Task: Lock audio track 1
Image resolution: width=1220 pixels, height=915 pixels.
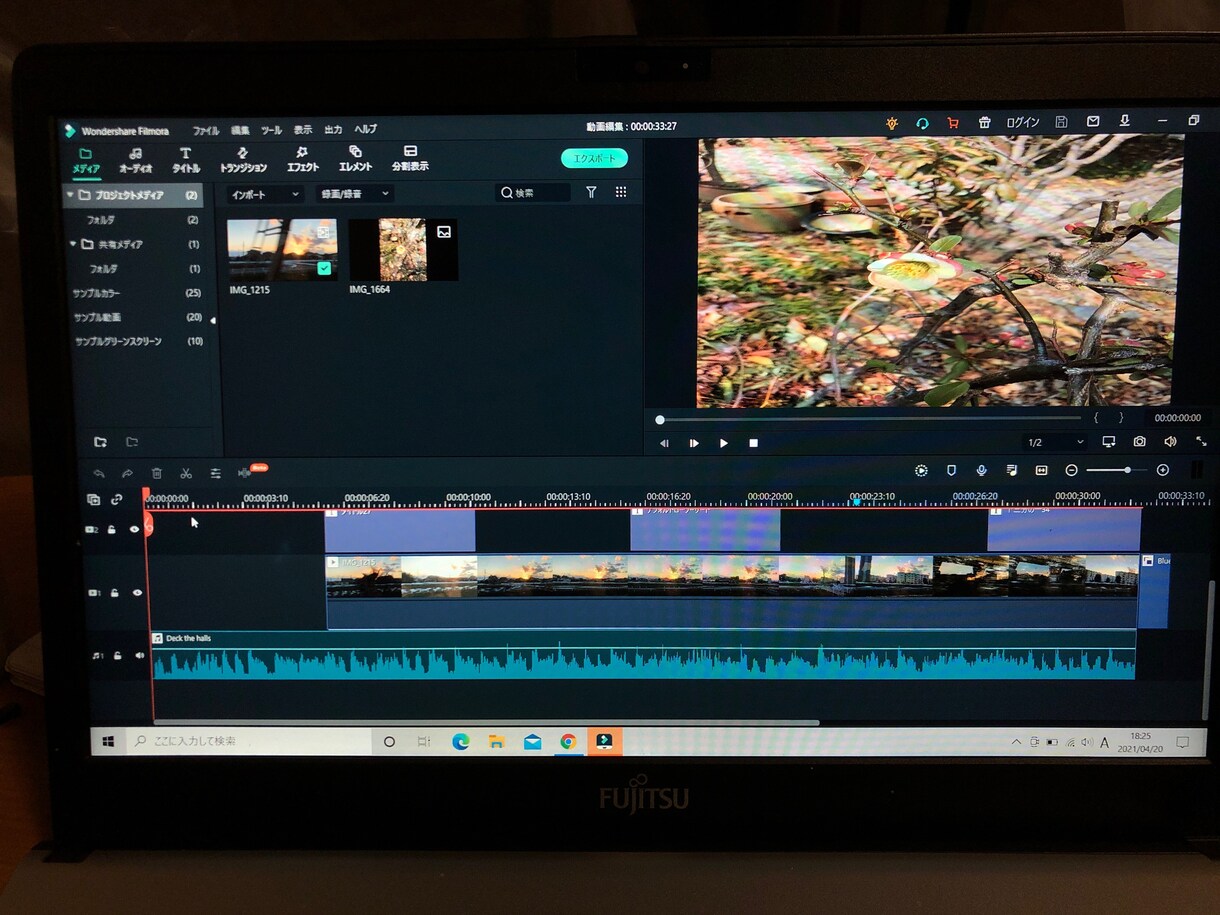Action: (118, 656)
